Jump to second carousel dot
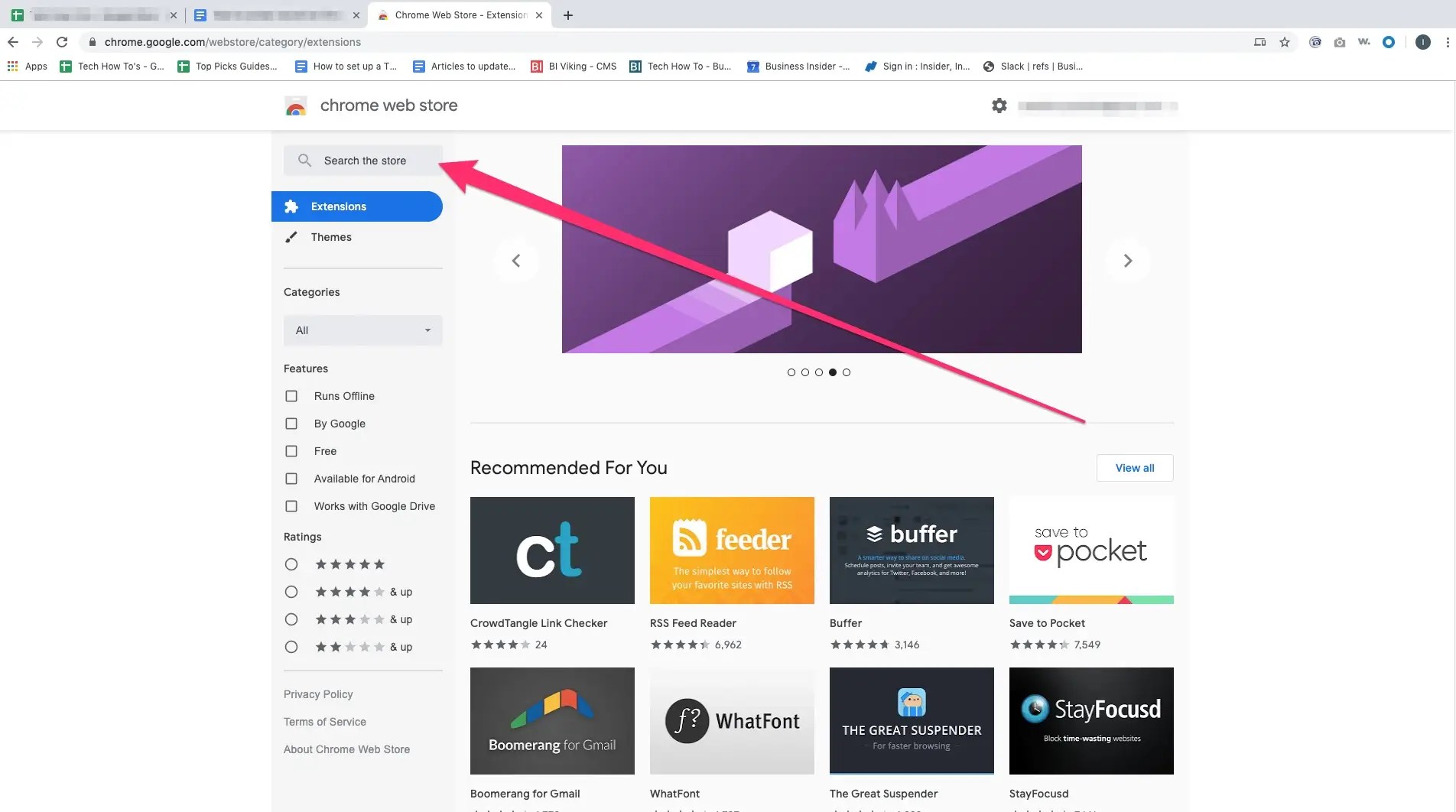This screenshot has width=1456, height=812. (x=804, y=372)
